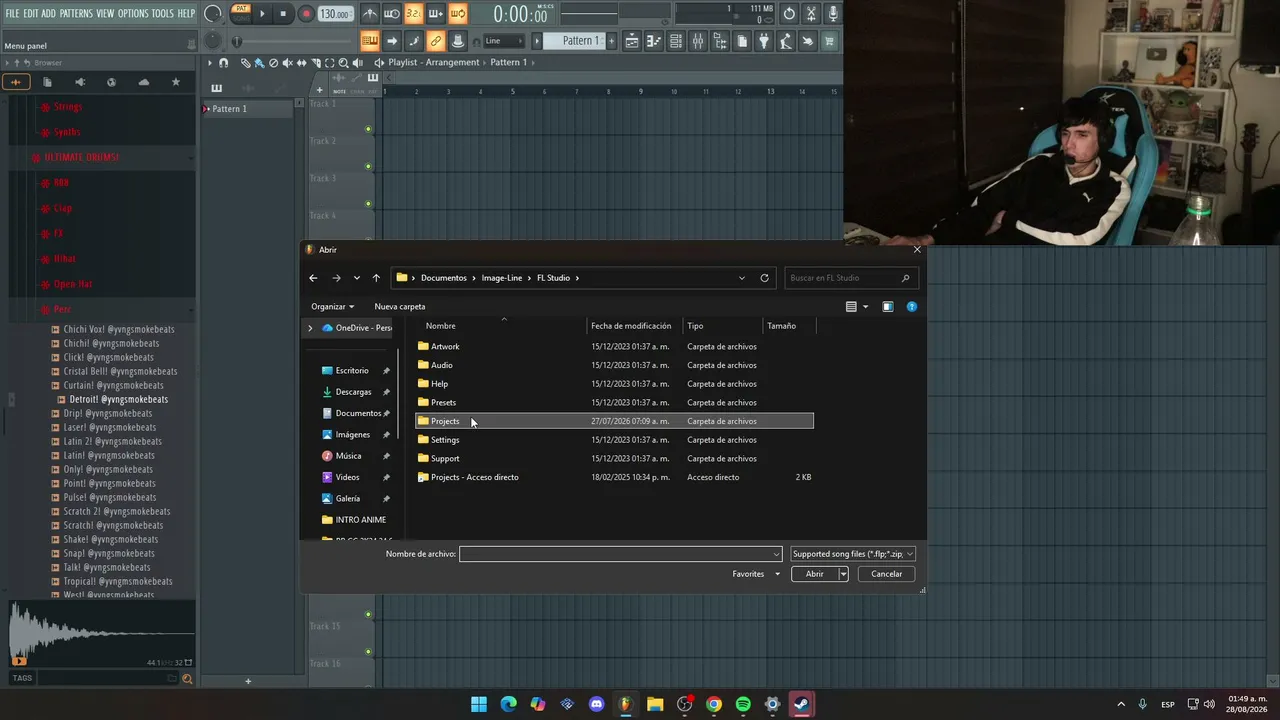Expand the OneDrive tree node
1280x720 pixels.
[x=310, y=328]
